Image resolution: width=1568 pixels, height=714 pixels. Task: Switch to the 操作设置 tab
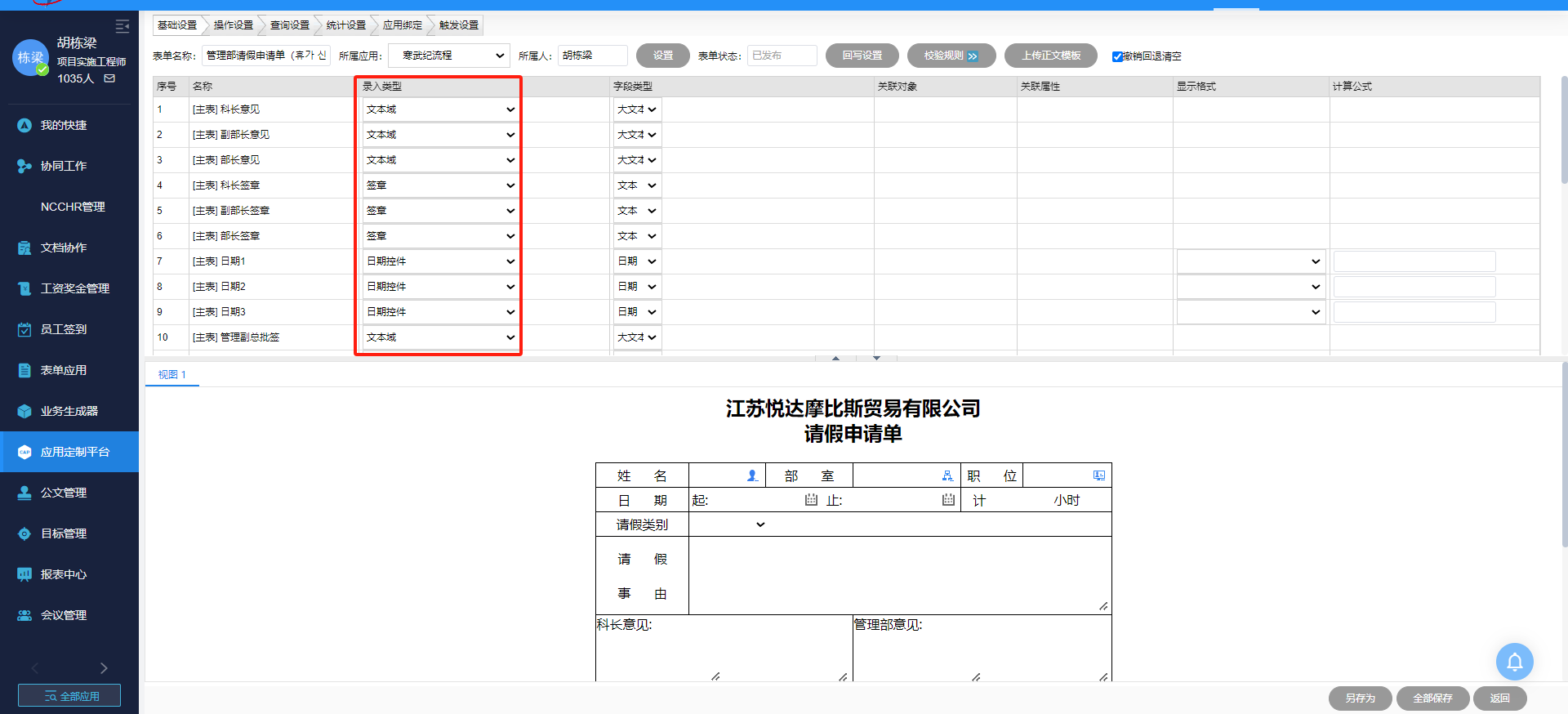coord(233,25)
